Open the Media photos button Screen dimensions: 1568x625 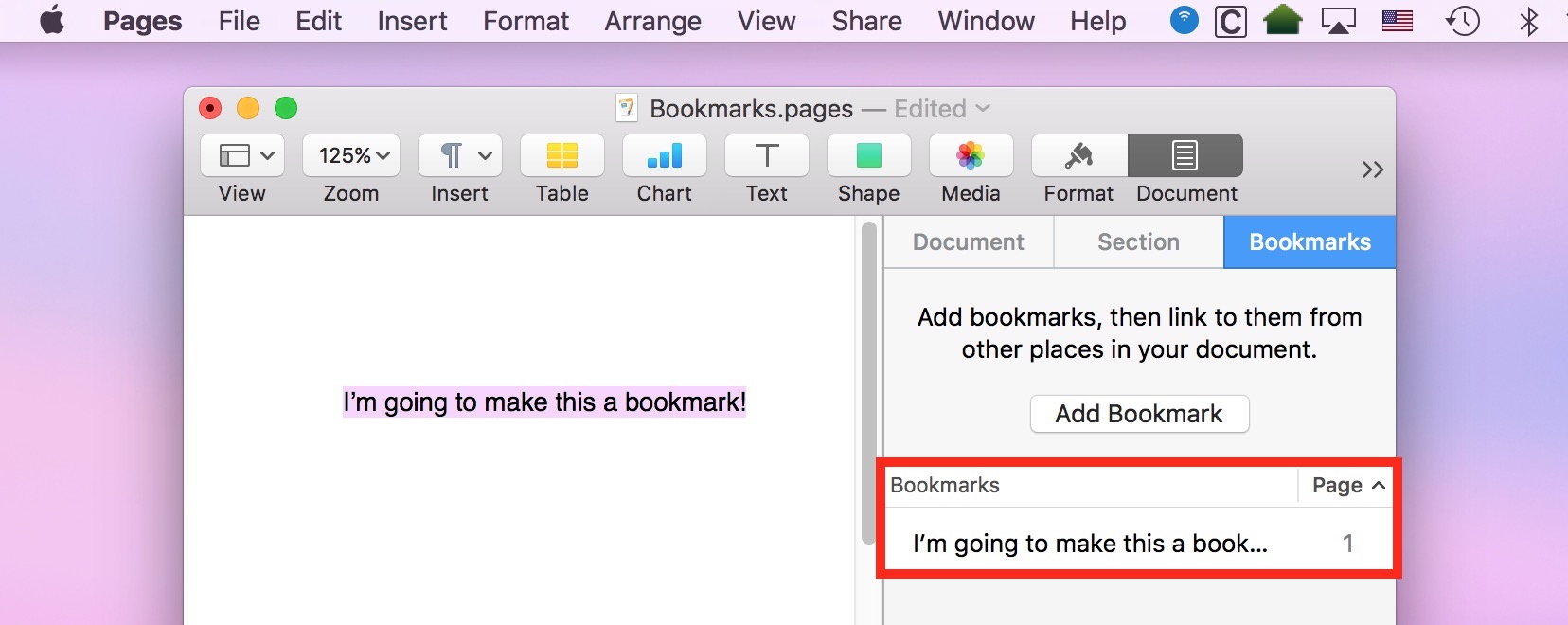click(x=971, y=155)
